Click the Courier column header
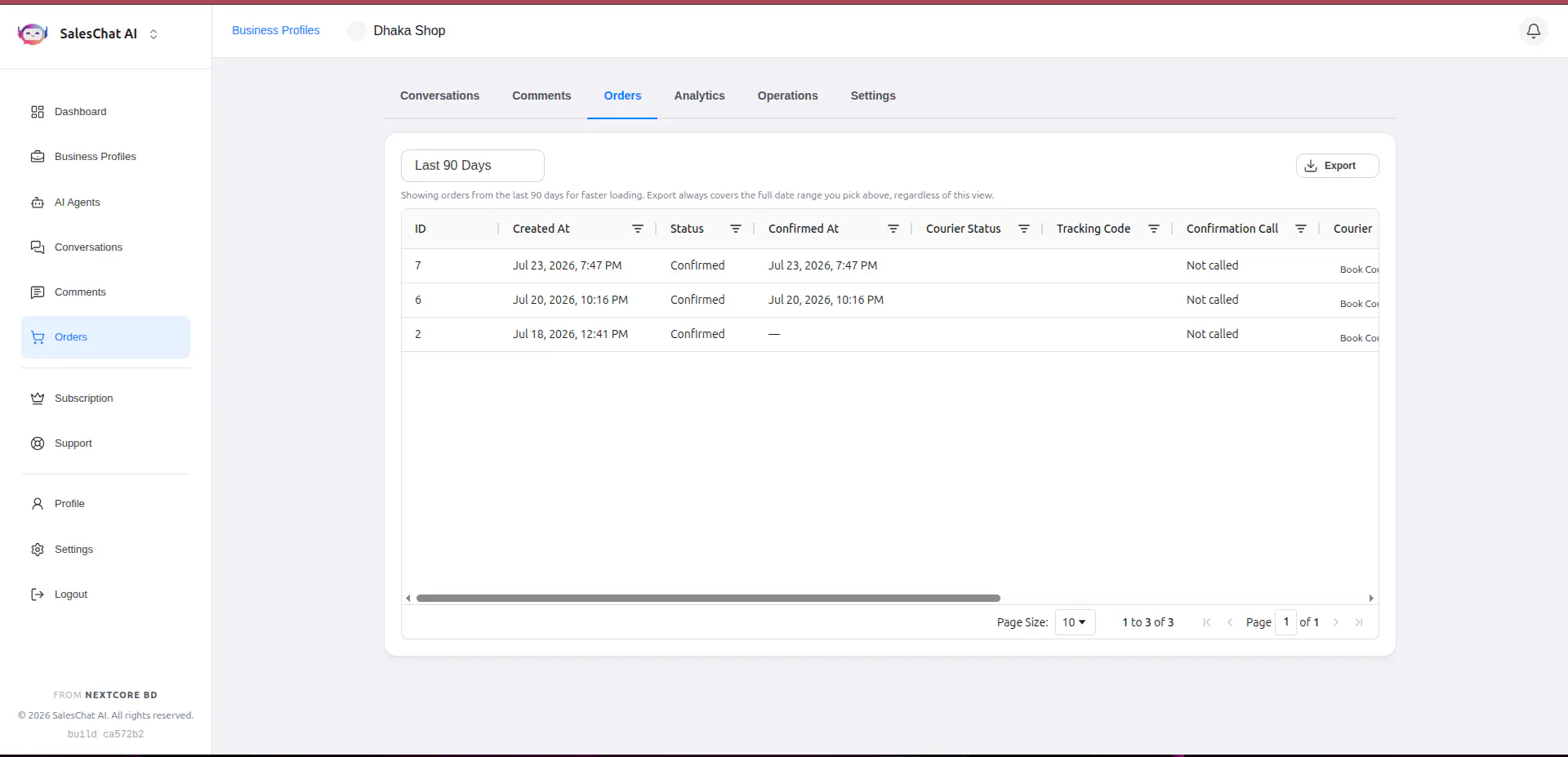Viewport: 1568px width, 757px height. (1352, 229)
